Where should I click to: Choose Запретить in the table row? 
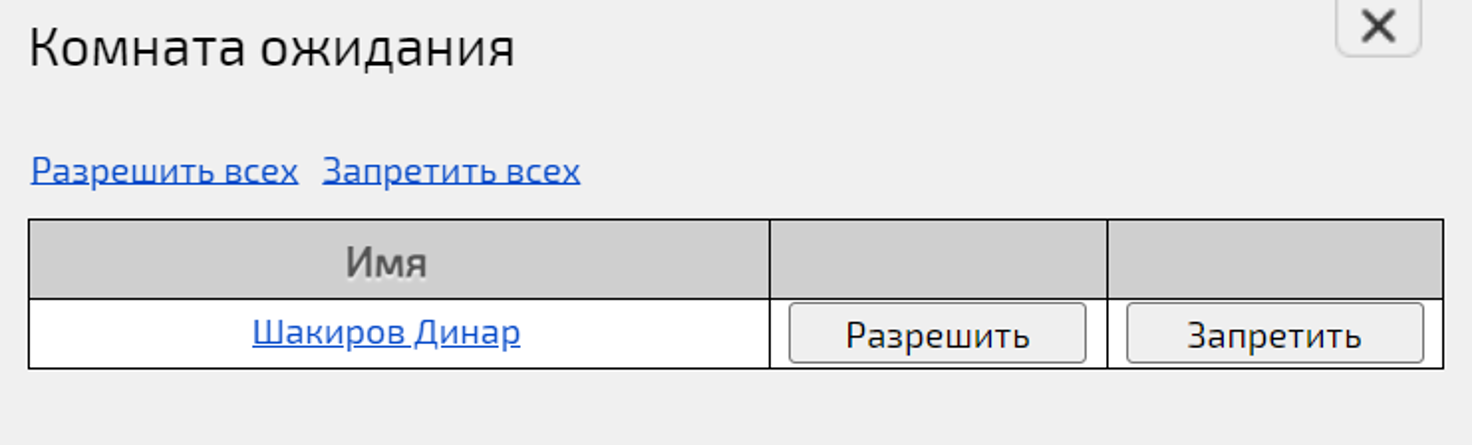point(1274,334)
